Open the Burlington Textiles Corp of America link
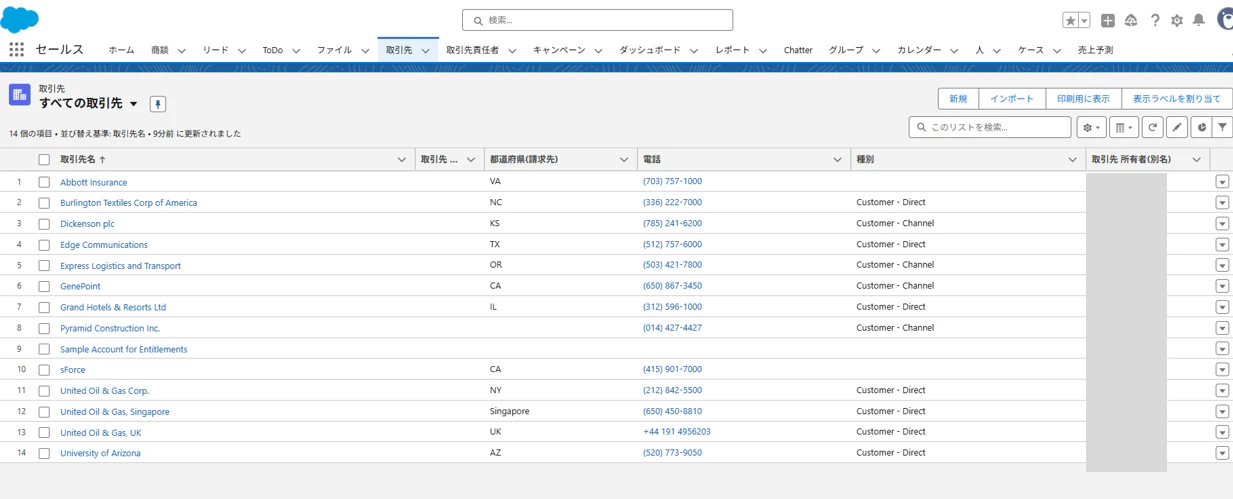 128,203
